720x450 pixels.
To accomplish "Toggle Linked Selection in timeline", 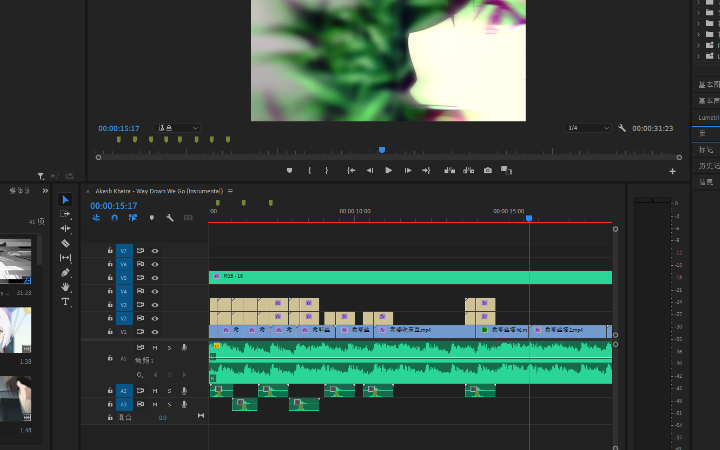I will (x=133, y=218).
